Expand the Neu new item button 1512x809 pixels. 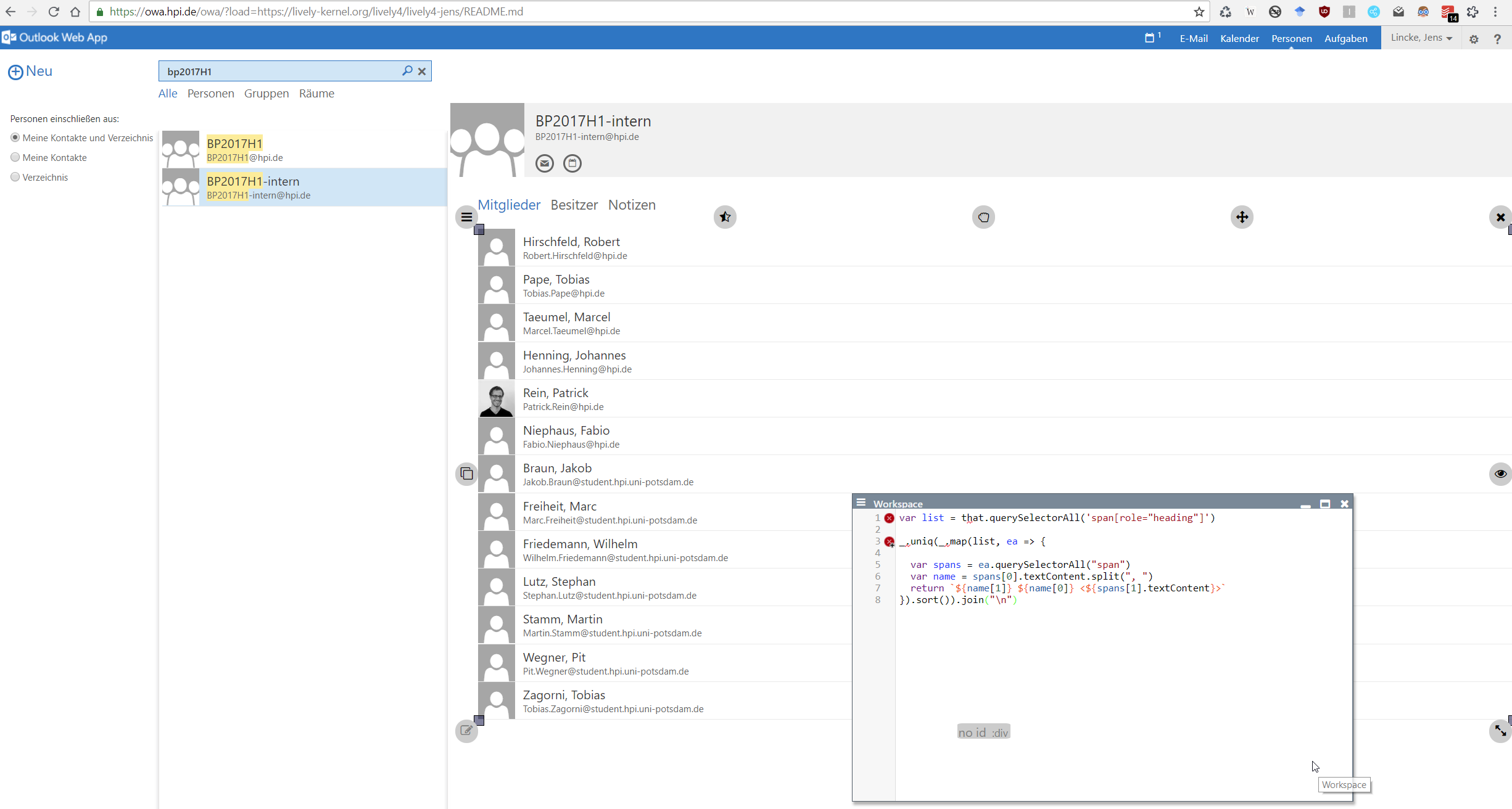click(x=30, y=72)
